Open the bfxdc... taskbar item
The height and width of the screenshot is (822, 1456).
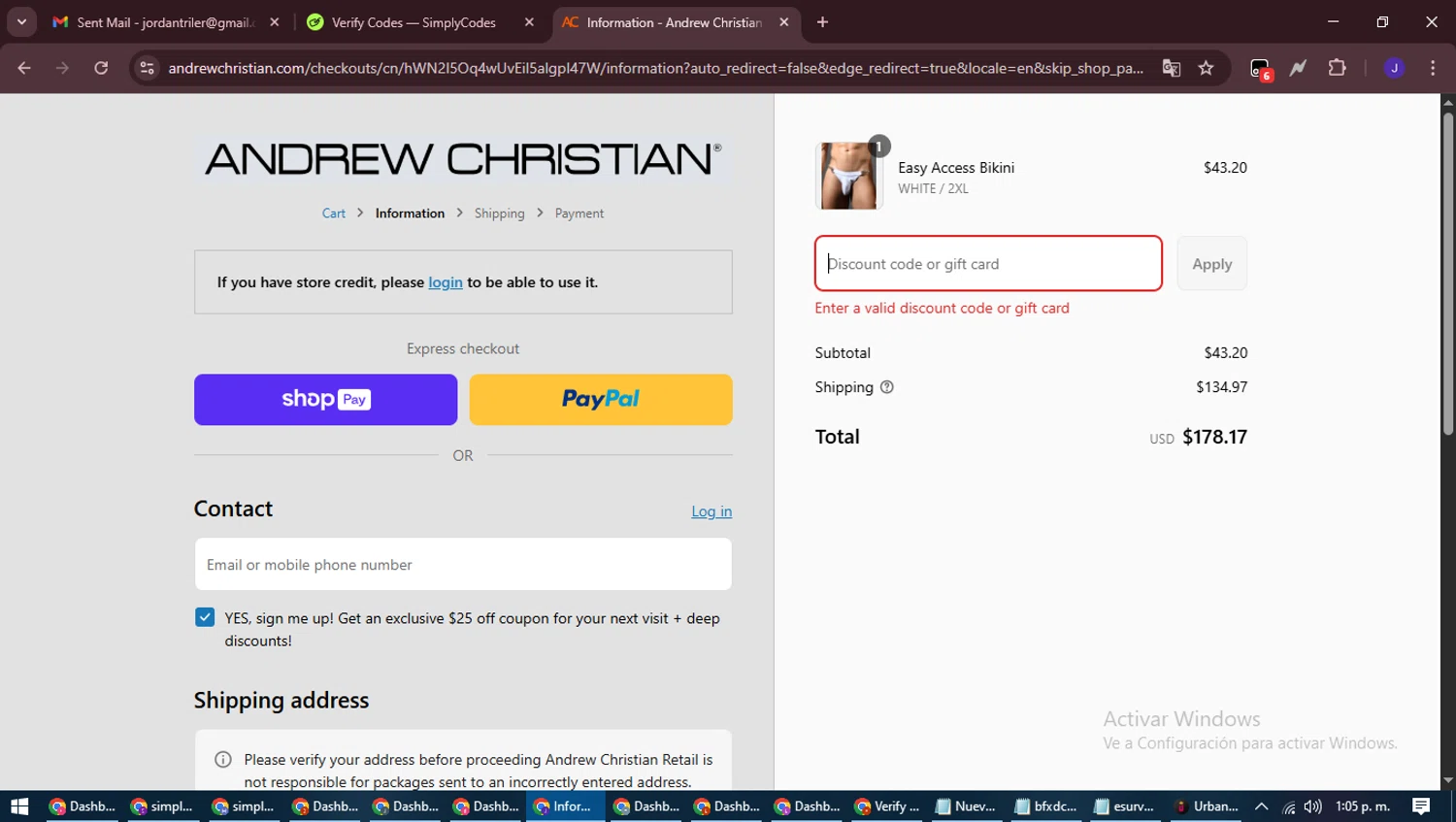[1045, 806]
